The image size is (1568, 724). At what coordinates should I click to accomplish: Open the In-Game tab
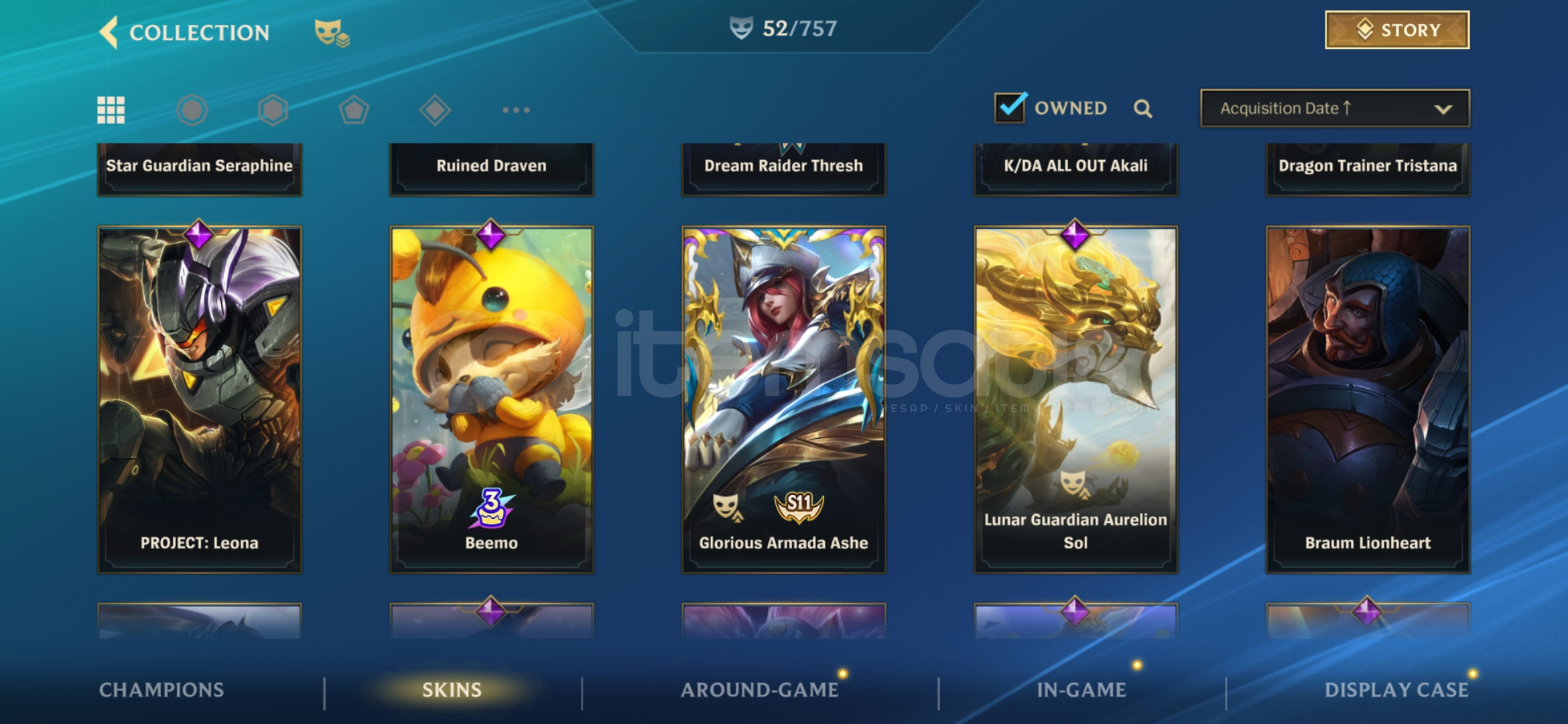1082,690
